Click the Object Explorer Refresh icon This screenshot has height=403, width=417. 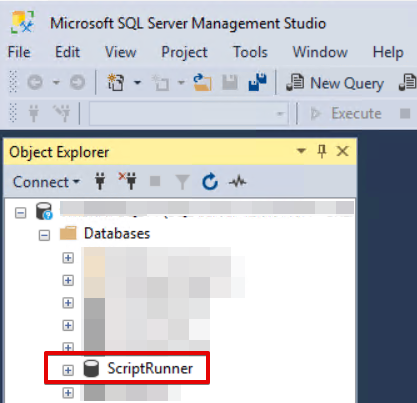[210, 181]
